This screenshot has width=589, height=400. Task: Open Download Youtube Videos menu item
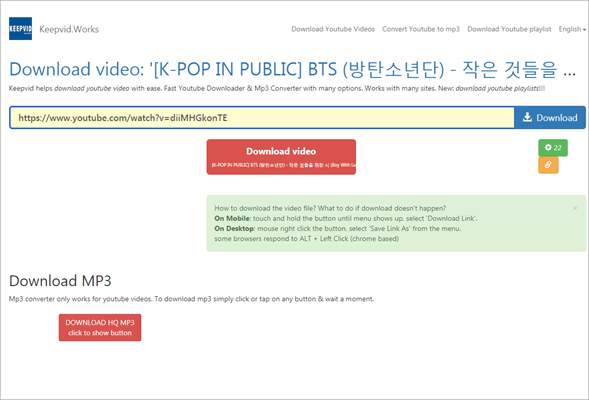point(333,29)
